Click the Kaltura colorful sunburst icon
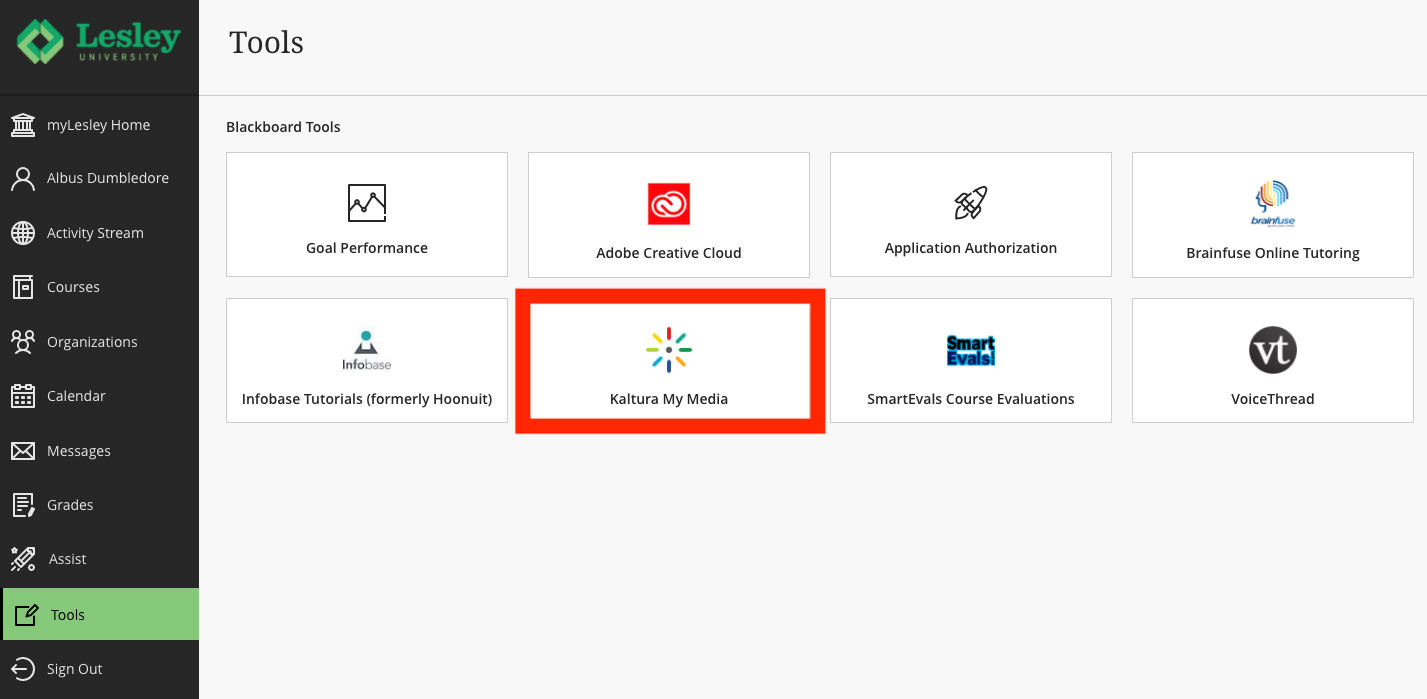 point(669,350)
